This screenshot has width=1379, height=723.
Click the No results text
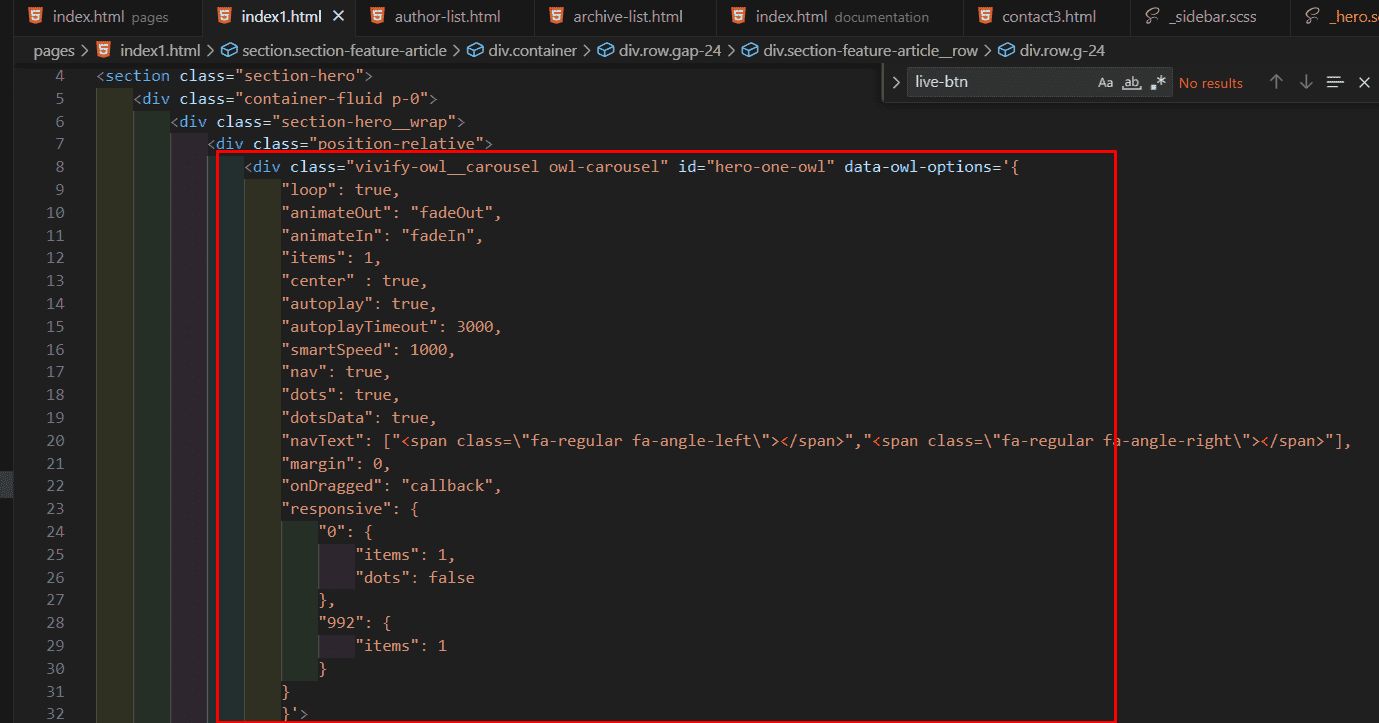[1211, 83]
